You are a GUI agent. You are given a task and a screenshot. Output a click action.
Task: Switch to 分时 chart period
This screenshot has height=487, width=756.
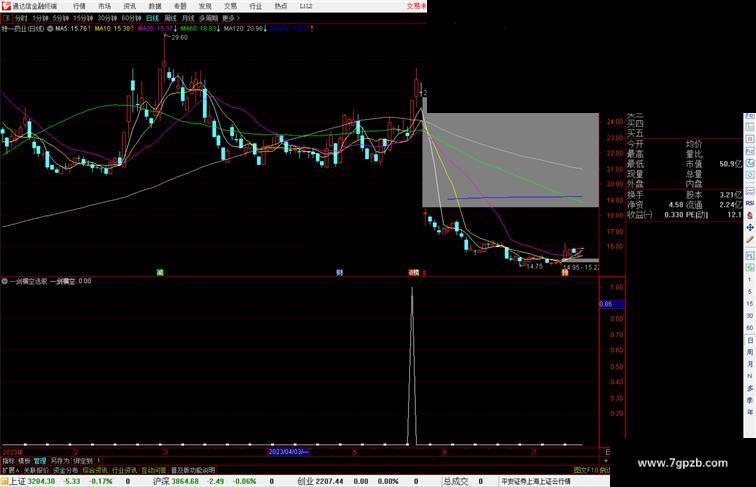(x=21, y=18)
